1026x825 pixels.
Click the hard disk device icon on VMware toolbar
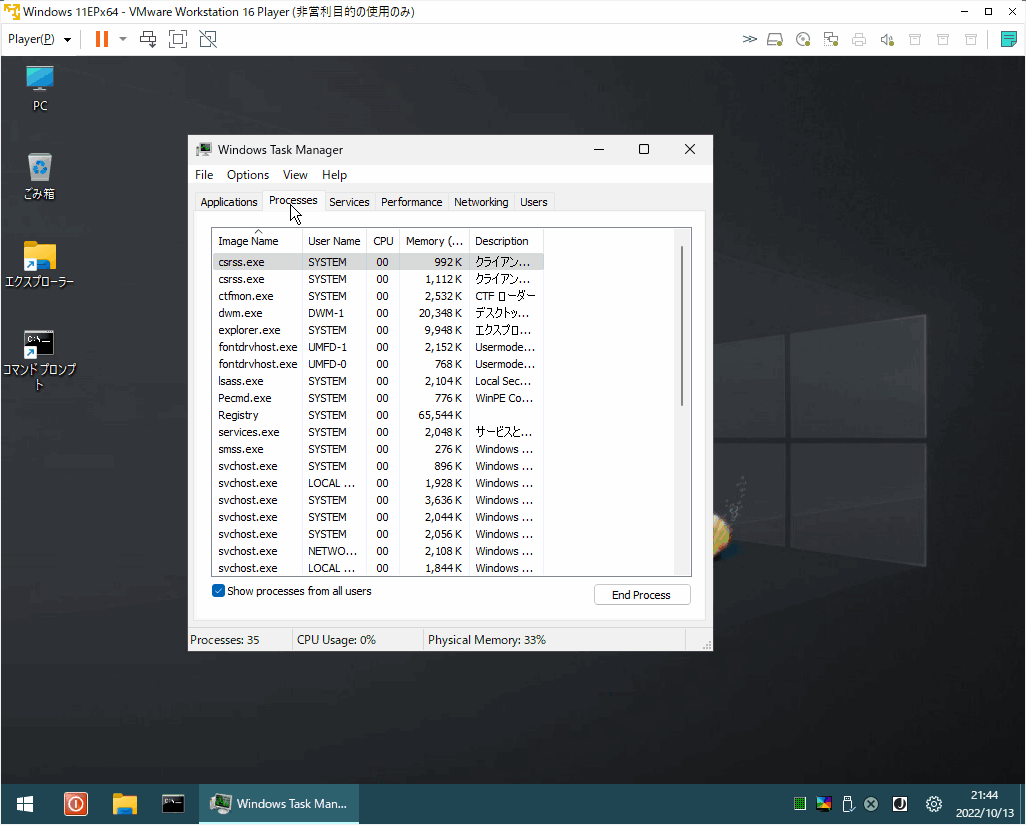775,39
